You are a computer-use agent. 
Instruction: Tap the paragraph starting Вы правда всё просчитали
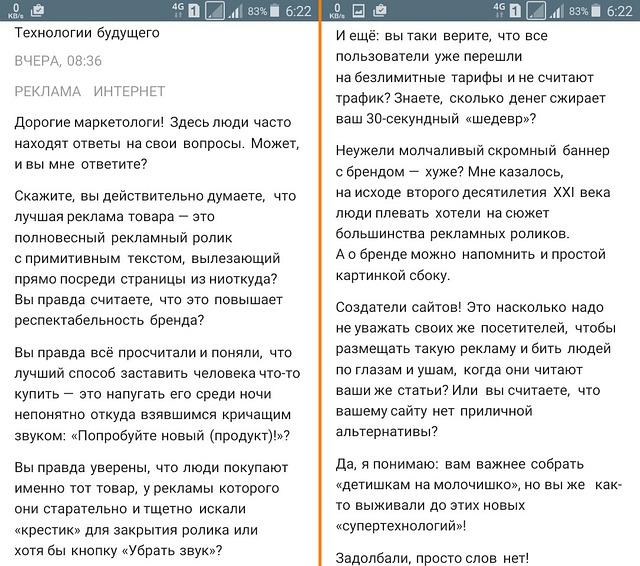(x=157, y=394)
